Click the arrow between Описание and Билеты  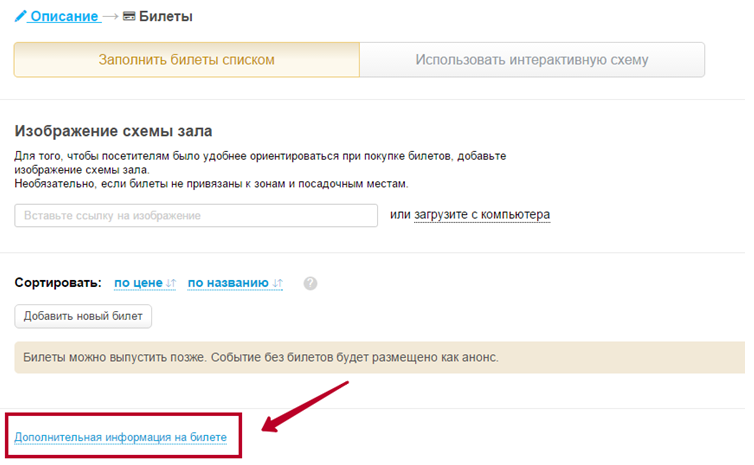pos(111,16)
